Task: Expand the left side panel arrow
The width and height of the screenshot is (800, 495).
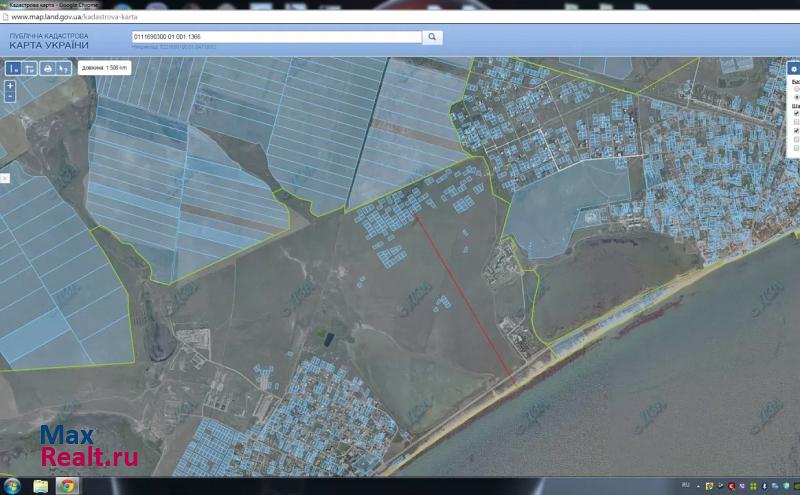Action: [4, 177]
